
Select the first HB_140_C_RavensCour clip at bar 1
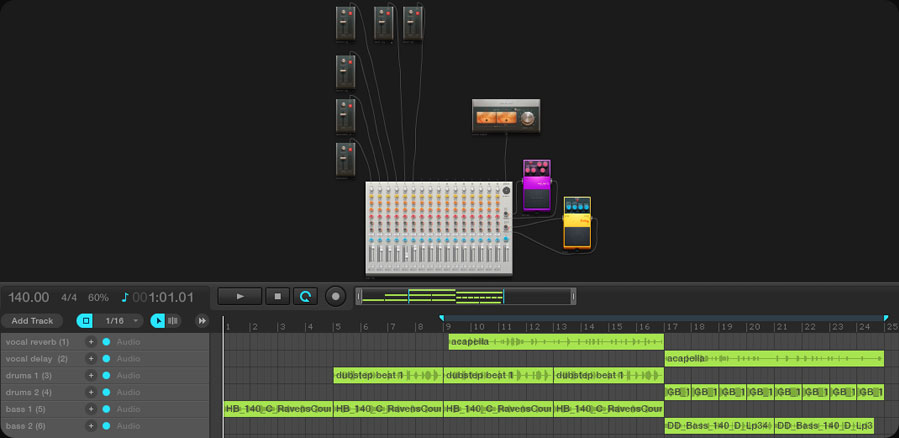pyautogui.click(x=278, y=409)
